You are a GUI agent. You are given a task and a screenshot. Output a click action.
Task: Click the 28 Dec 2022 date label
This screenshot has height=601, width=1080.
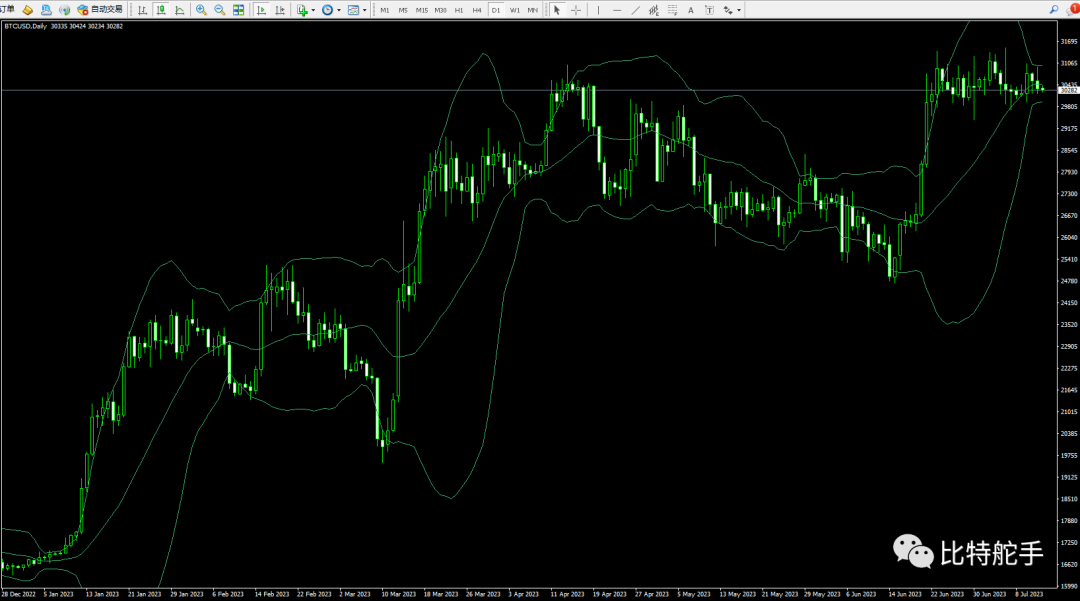tap(19, 594)
